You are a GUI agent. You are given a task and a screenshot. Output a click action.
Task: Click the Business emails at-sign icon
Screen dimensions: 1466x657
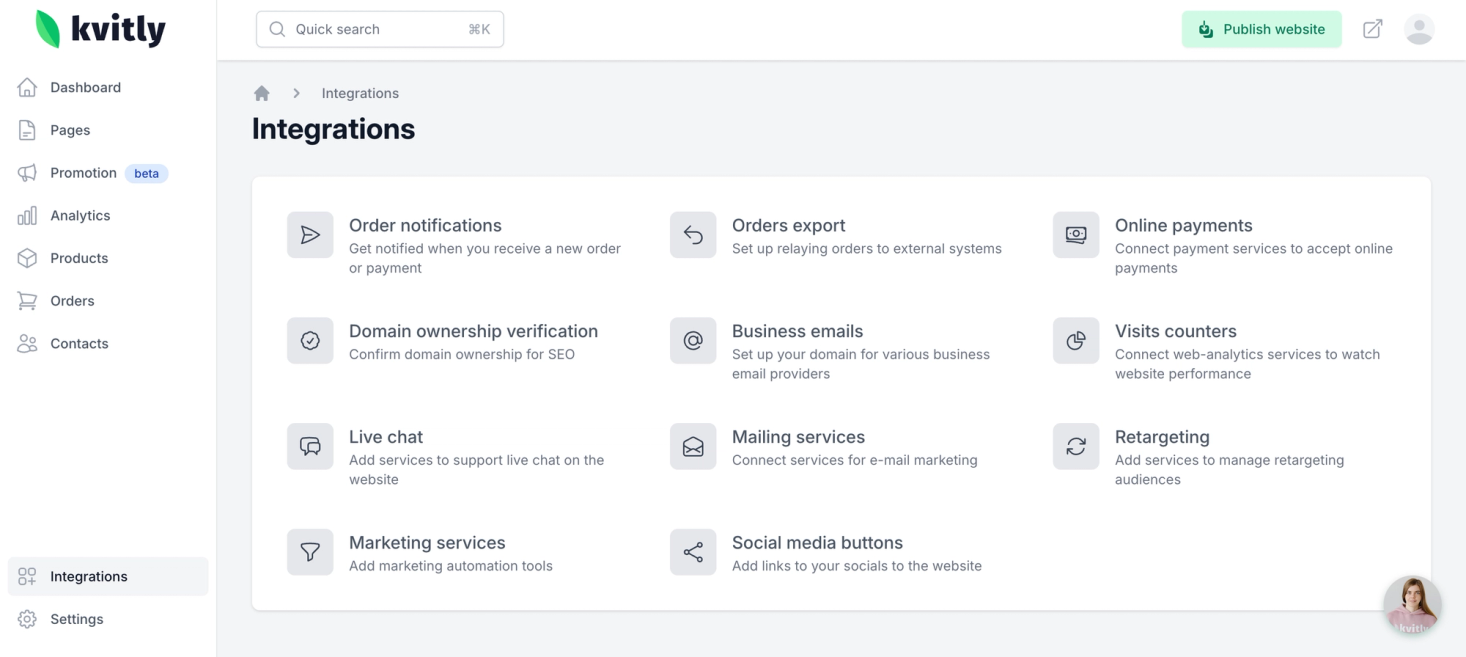click(x=693, y=341)
